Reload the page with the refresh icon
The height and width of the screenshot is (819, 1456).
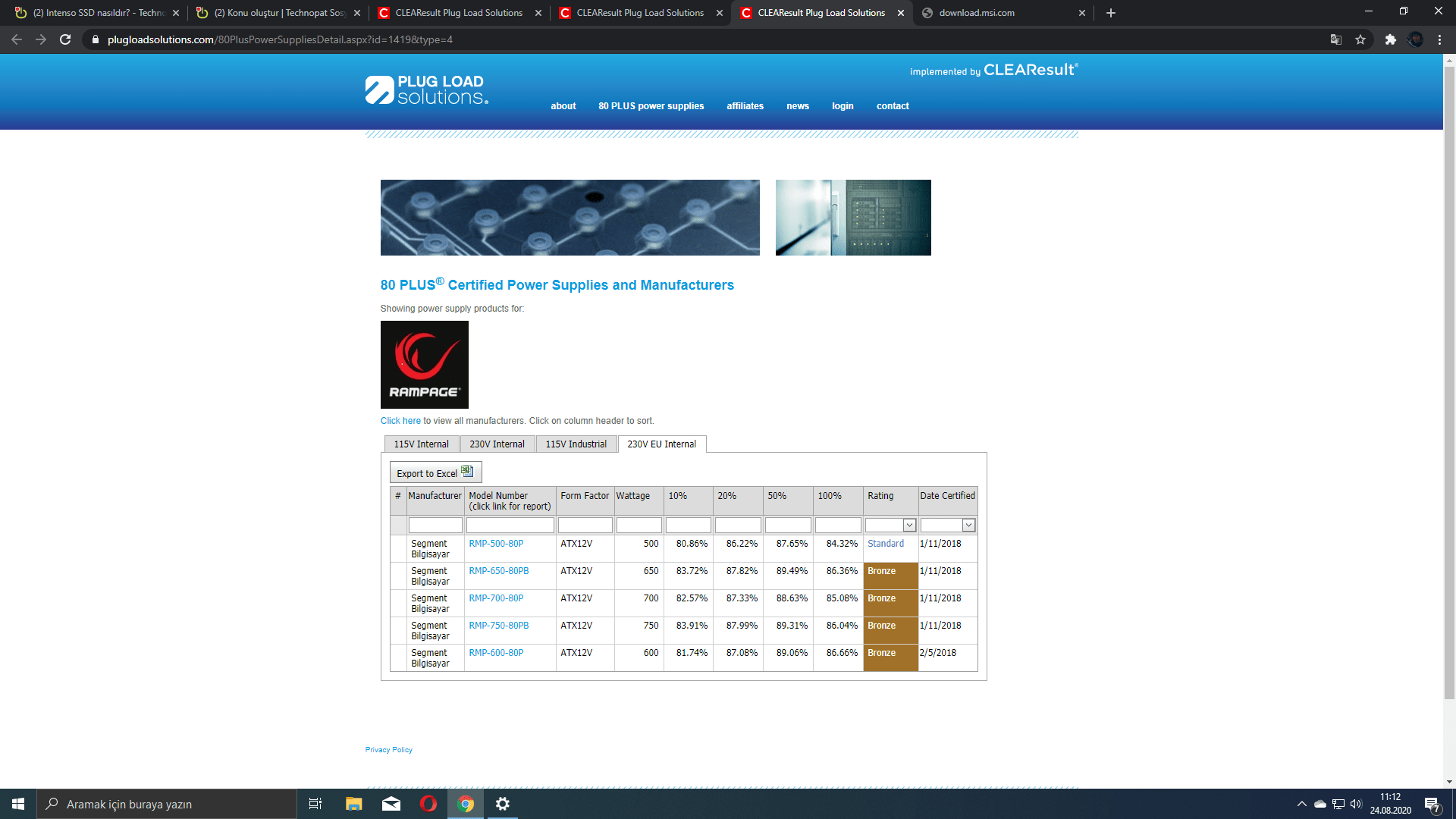click(x=65, y=39)
